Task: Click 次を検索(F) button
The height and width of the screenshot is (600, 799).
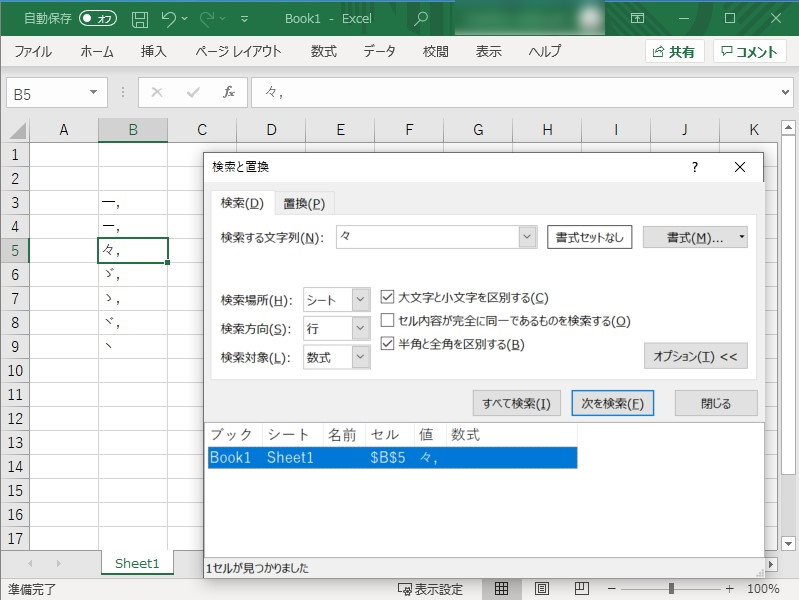Action: coord(612,403)
